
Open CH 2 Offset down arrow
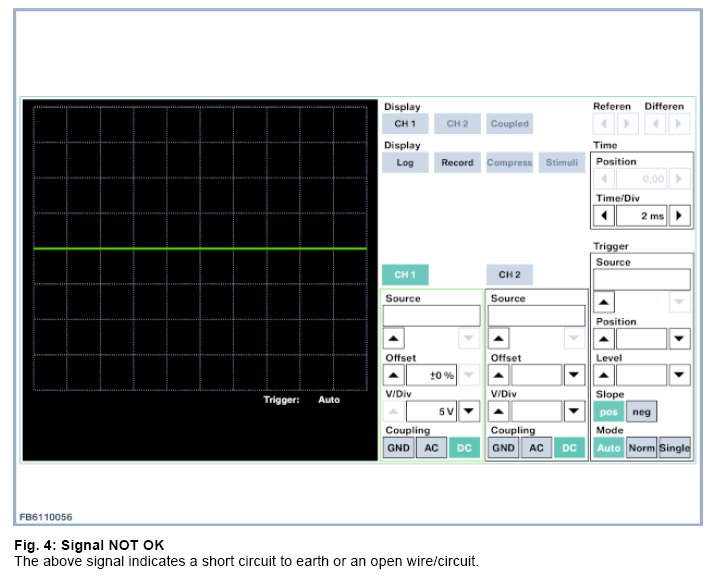574,376
